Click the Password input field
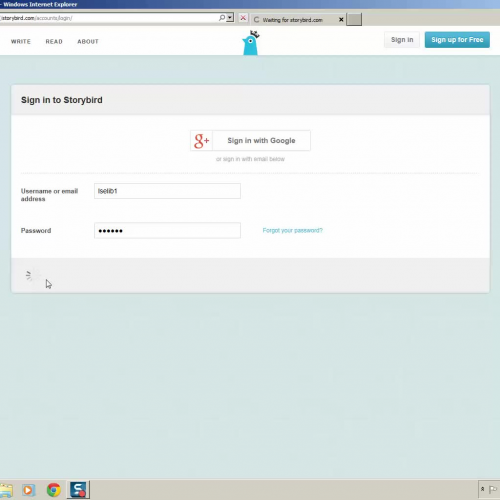Image resolution: width=500 pixels, height=500 pixels. [167, 230]
